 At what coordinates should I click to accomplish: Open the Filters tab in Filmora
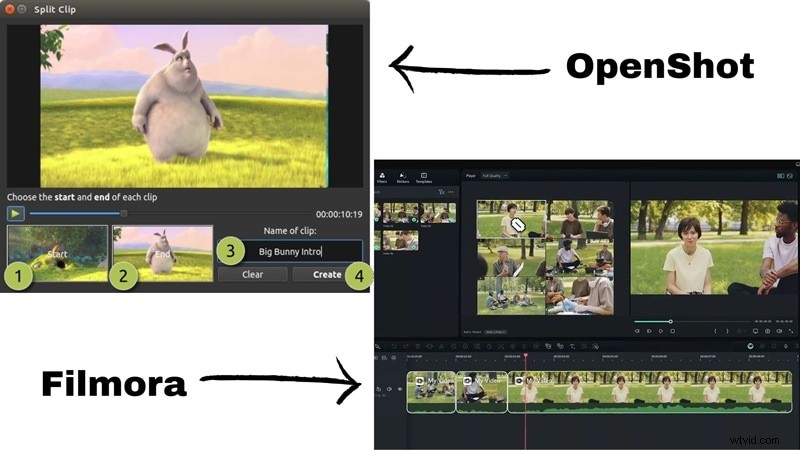(382, 178)
